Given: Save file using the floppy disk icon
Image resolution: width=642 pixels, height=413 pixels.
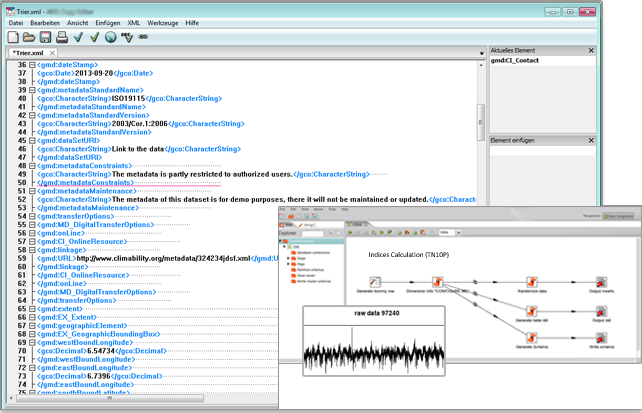Looking at the screenshot, I should pos(45,37).
